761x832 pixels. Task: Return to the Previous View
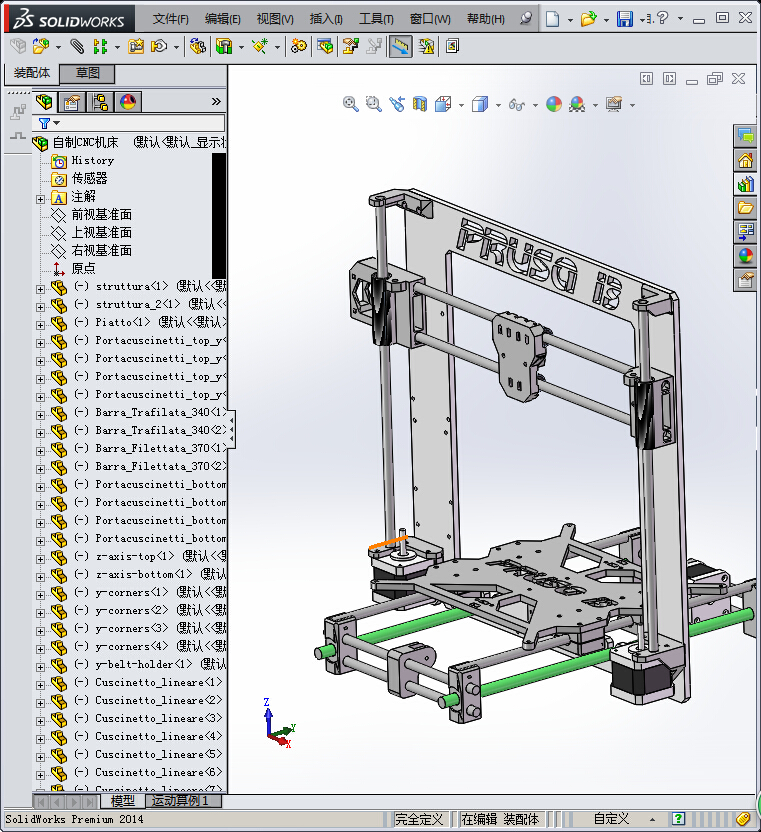(x=397, y=104)
